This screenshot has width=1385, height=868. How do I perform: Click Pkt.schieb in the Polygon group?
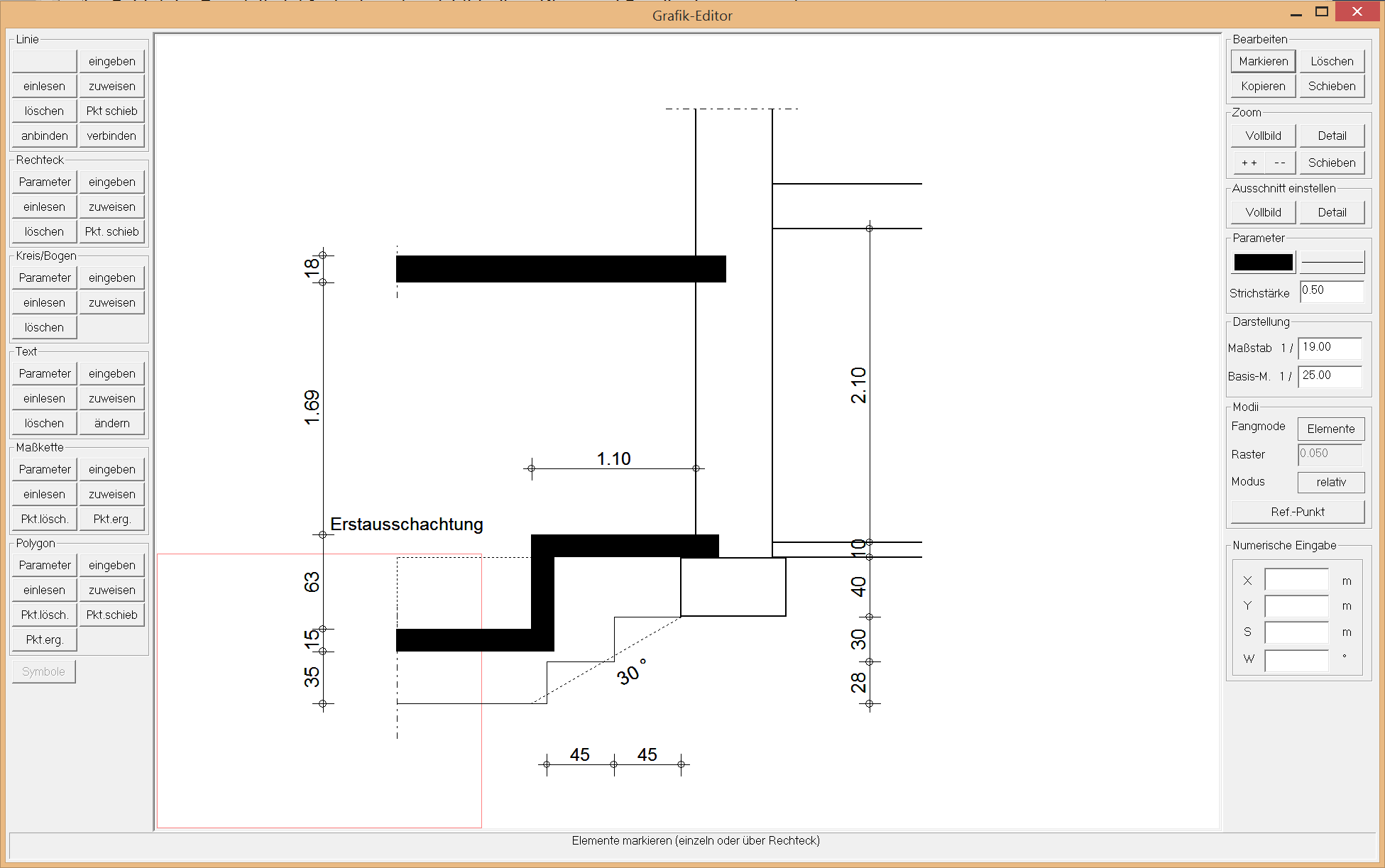111,615
